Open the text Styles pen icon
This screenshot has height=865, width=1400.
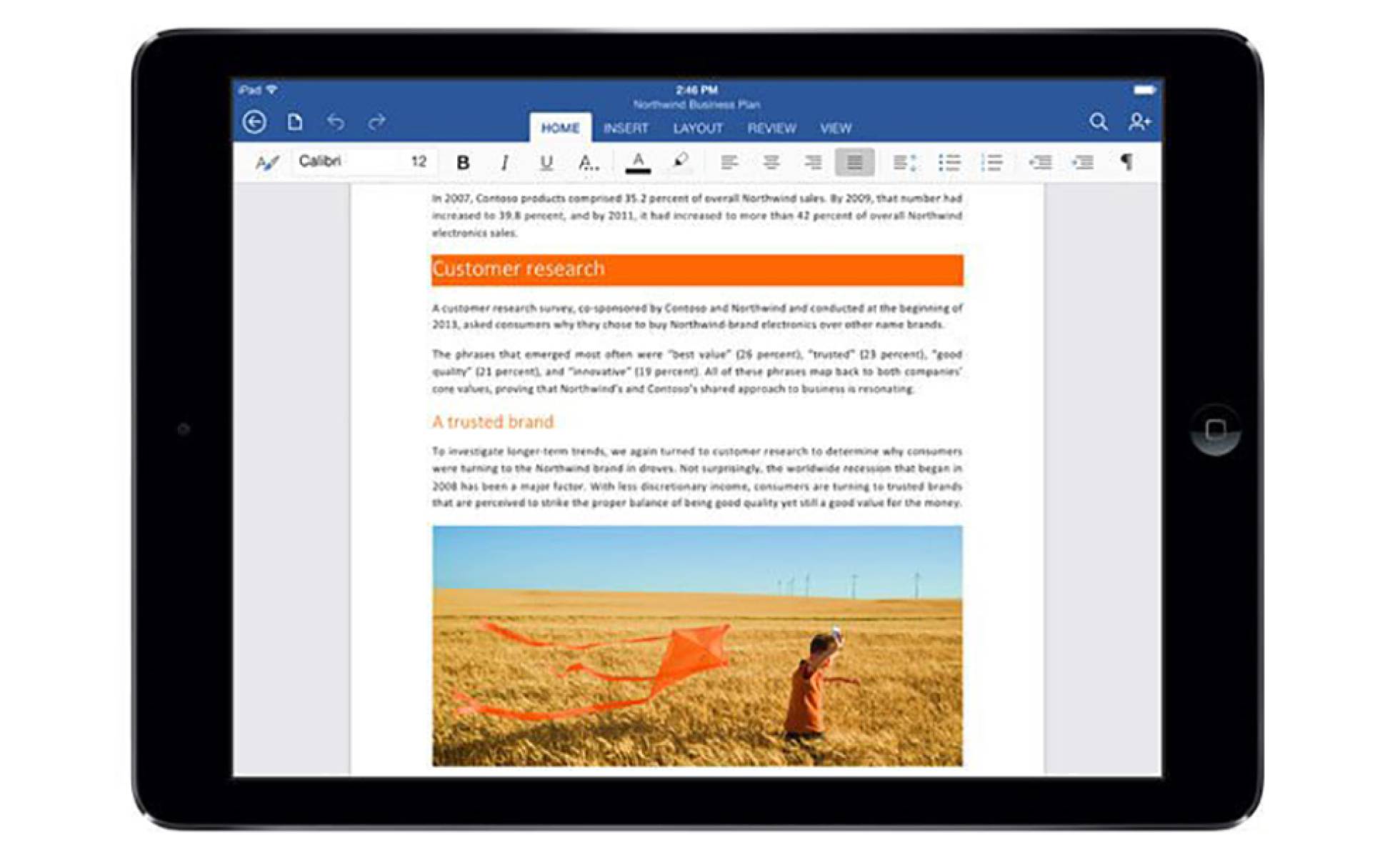266,163
